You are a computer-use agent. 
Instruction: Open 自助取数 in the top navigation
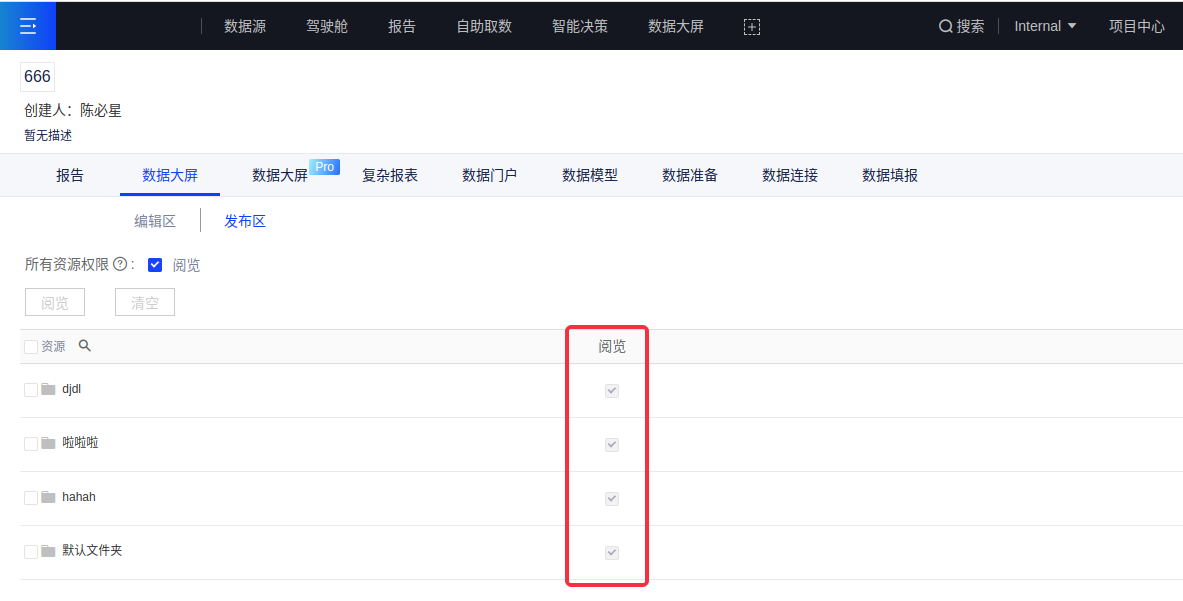[484, 27]
